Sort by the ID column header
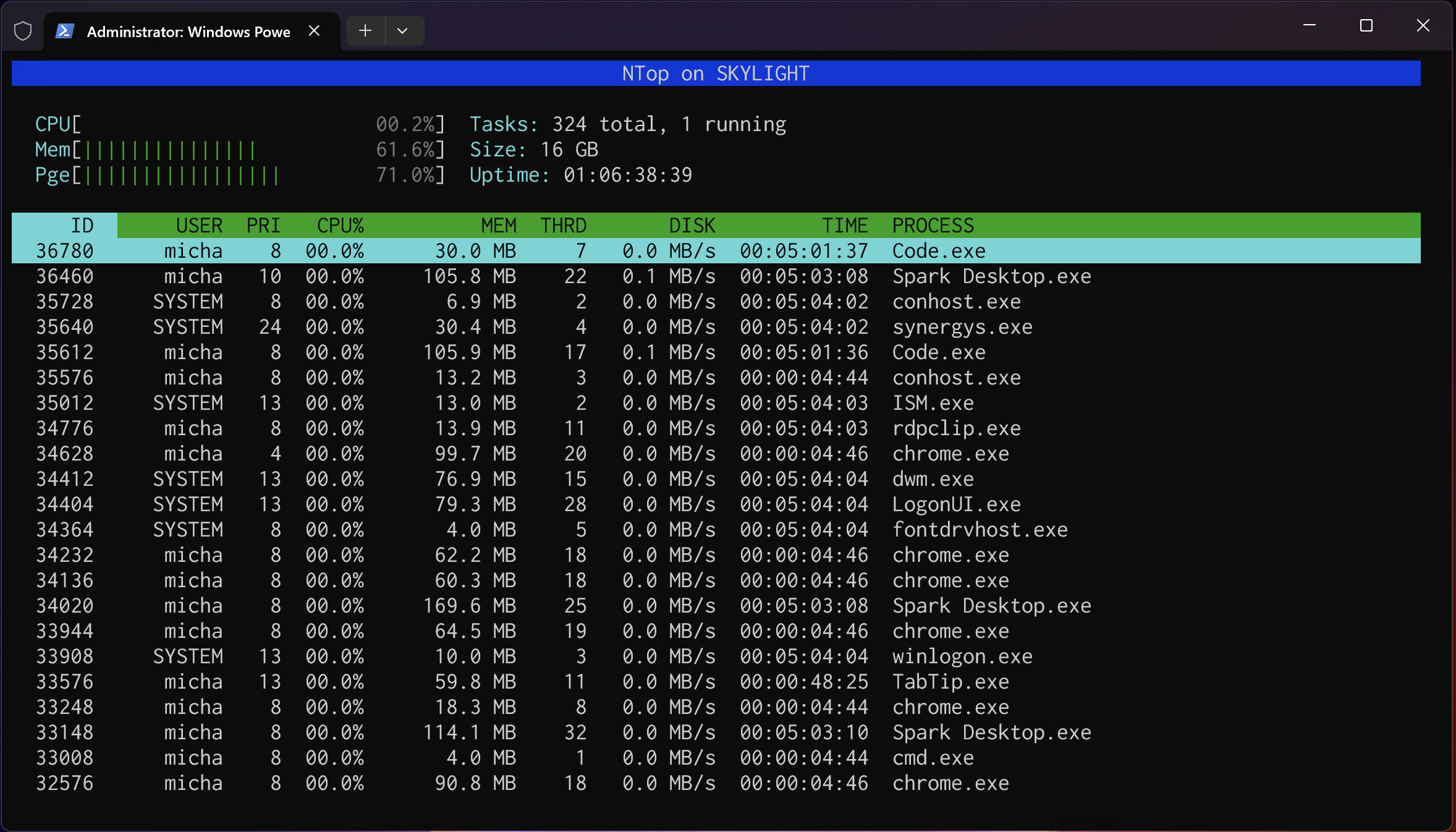 tap(82, 226)
